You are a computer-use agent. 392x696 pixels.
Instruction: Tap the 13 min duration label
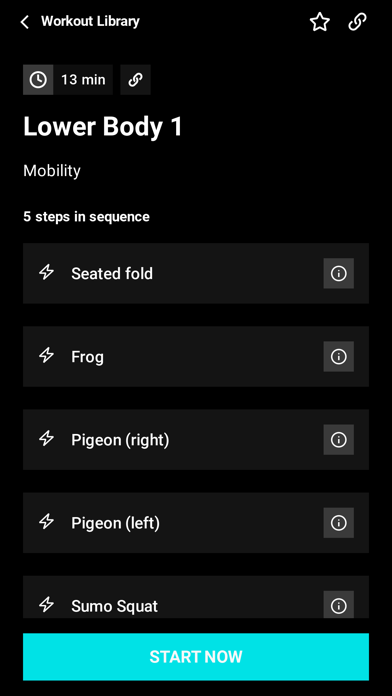coord(83,80)
